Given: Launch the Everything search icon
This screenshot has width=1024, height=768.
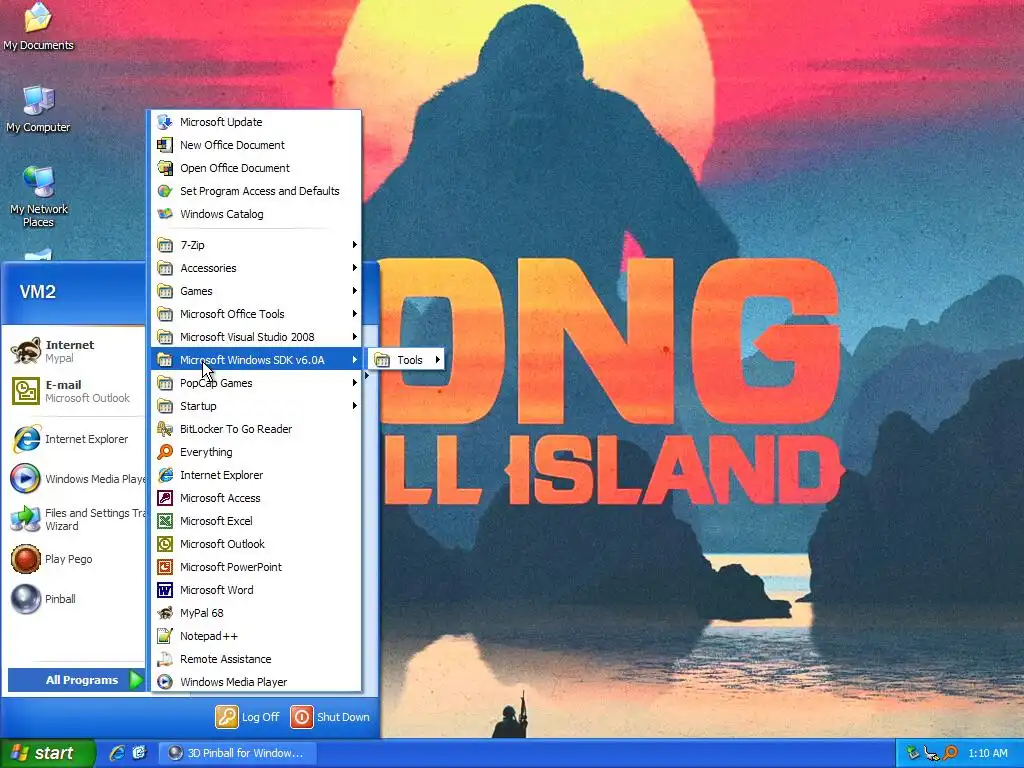Looking at the screenshot, I should (165, 452).
